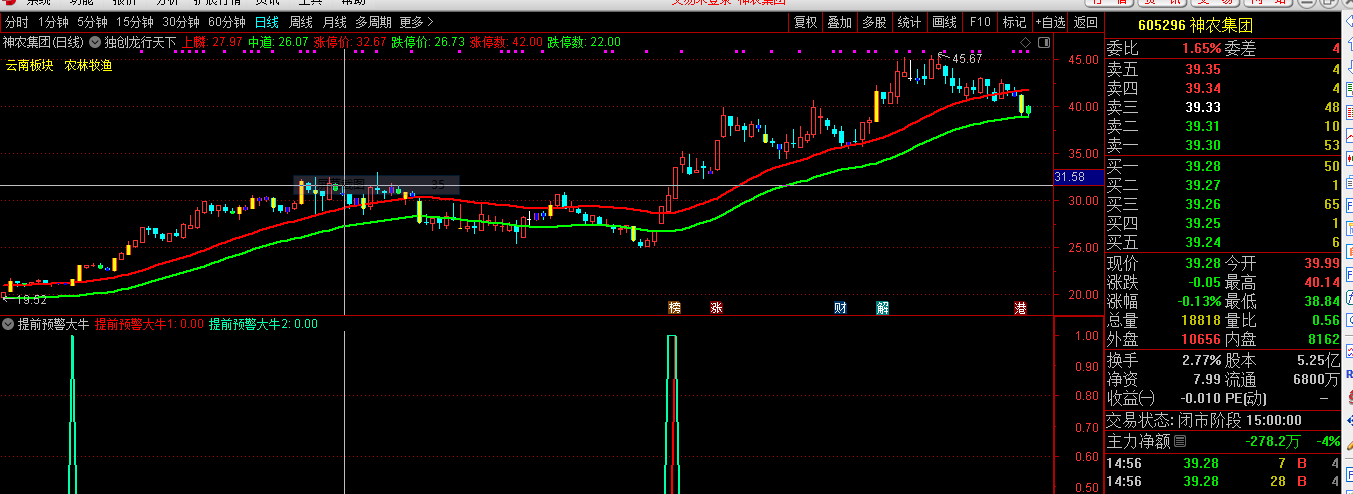The image size is (1353, 494).
Task: Select the 1分钟 period
Action: pyautogui.click(x=53, y=22)
